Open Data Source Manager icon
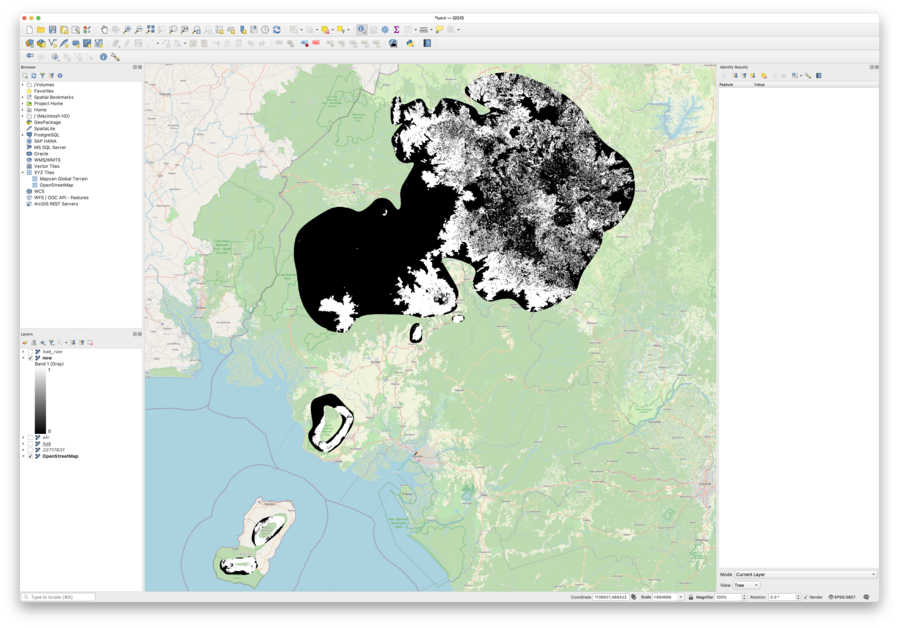Image resolution: width=899 pixels, height=628 pixels. [x=29, y=43]
